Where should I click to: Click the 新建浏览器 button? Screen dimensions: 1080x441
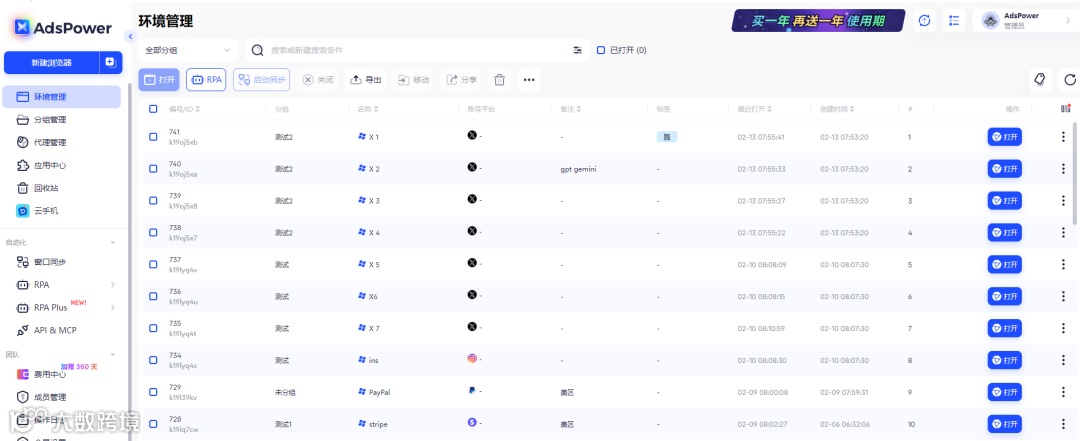click(x=52, y=63)
